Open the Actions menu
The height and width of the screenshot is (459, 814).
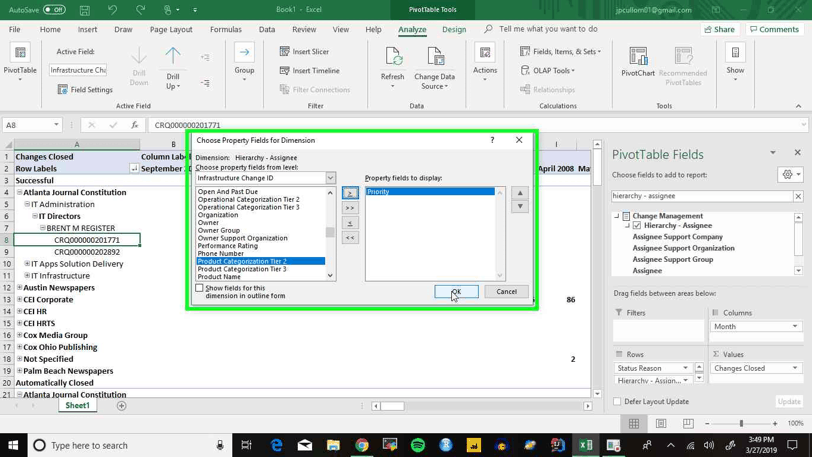(485, 63)
